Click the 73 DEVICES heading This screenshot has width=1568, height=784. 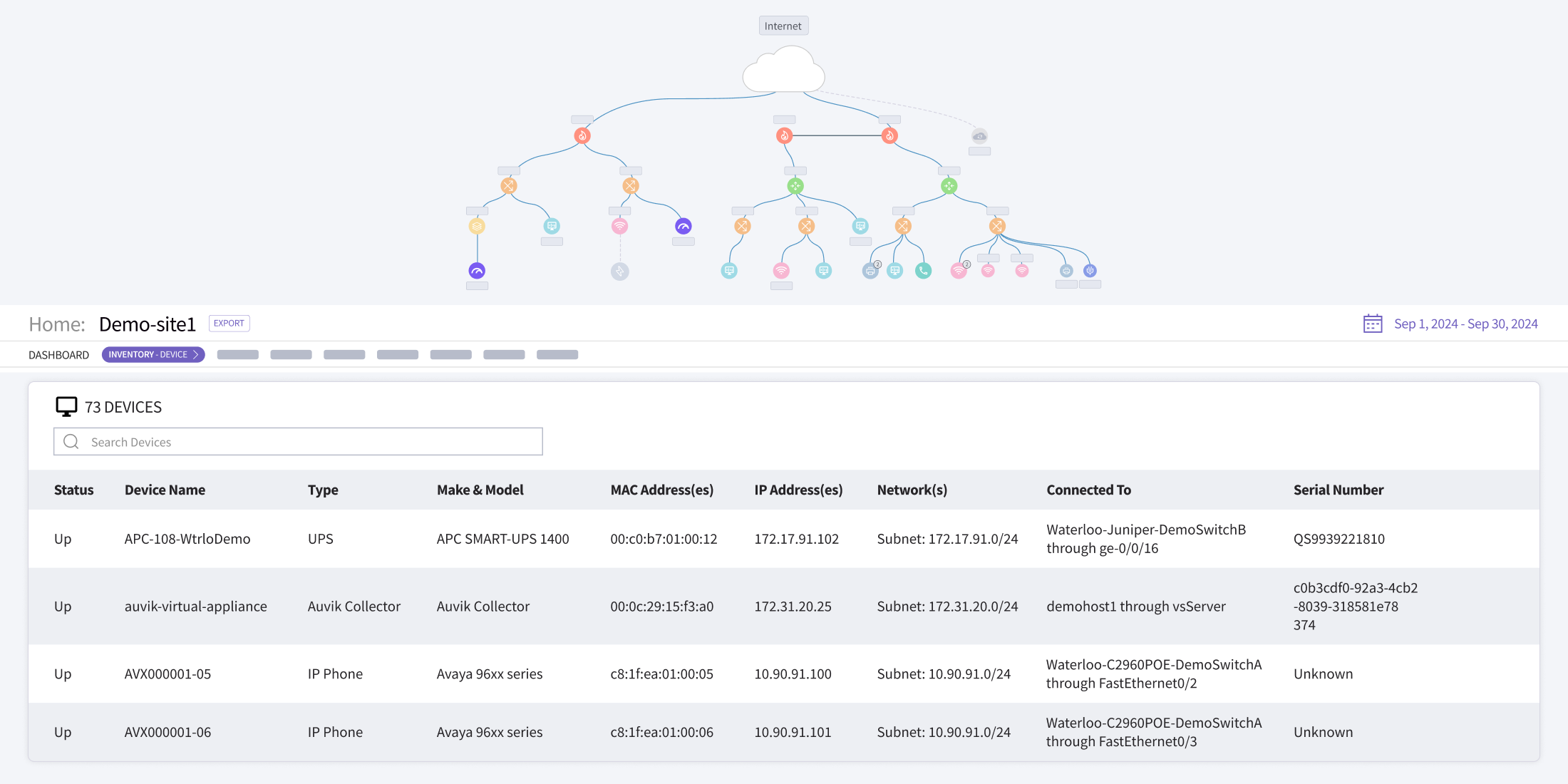(123, 407)
